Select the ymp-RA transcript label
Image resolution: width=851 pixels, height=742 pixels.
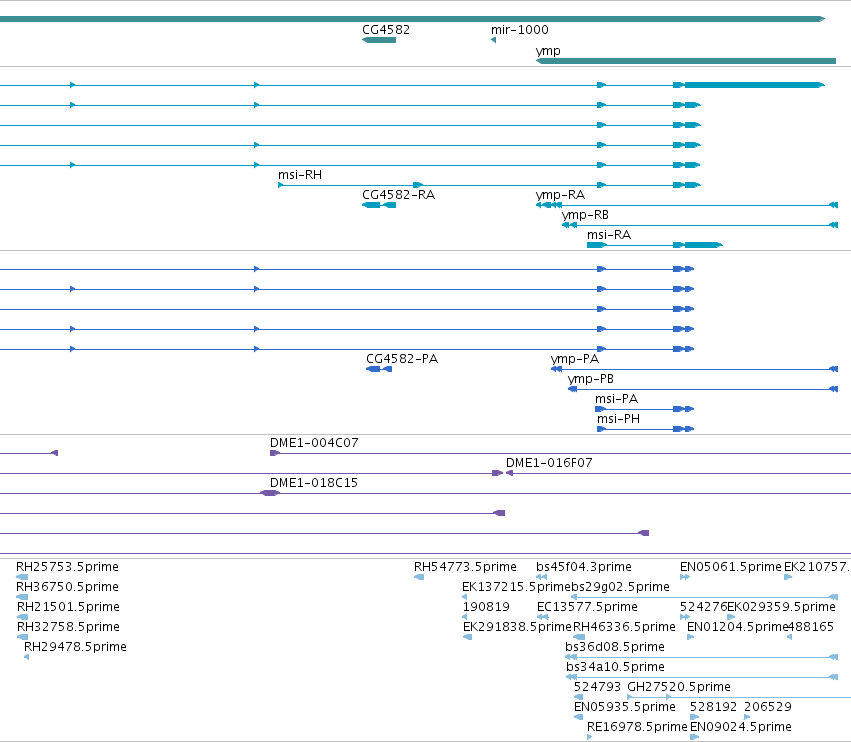point(560,195)
